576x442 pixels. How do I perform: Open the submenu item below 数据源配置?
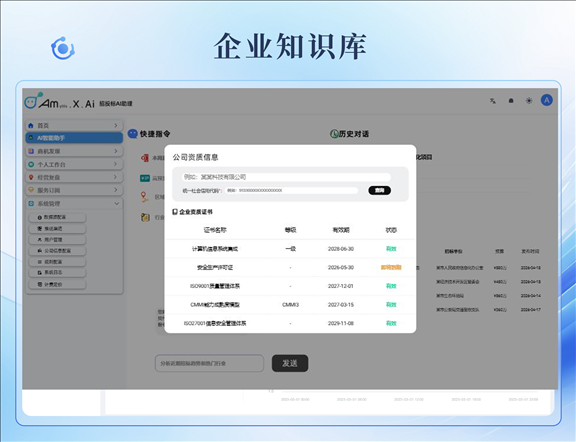[57, 229]
